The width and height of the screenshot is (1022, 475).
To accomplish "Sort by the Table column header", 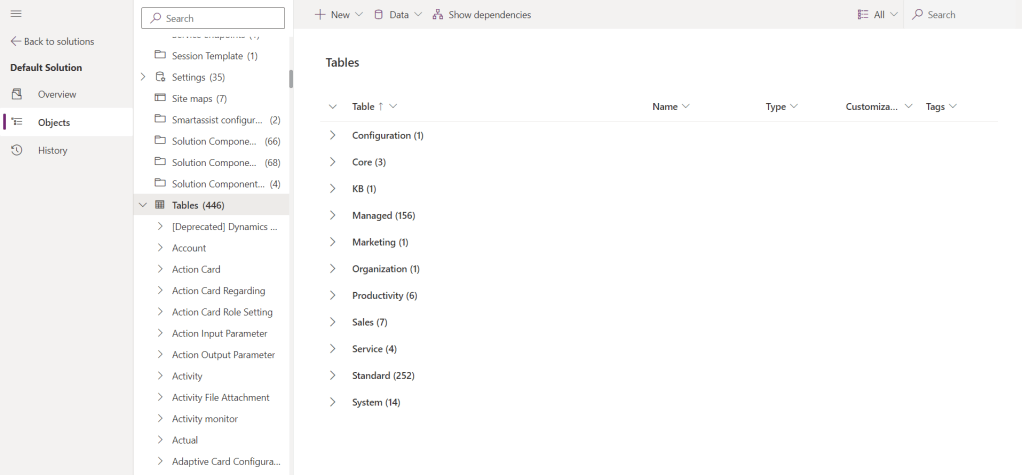I will pos(364,107).
